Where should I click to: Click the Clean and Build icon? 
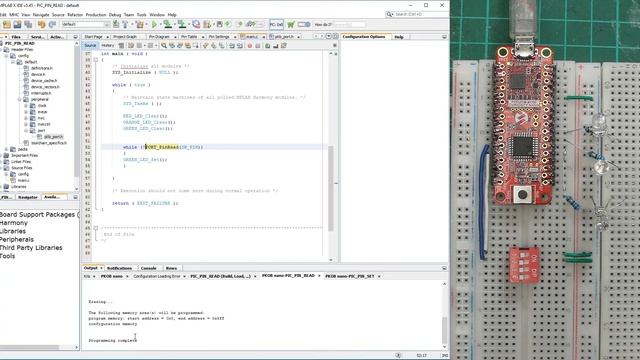tap(140, 24)
